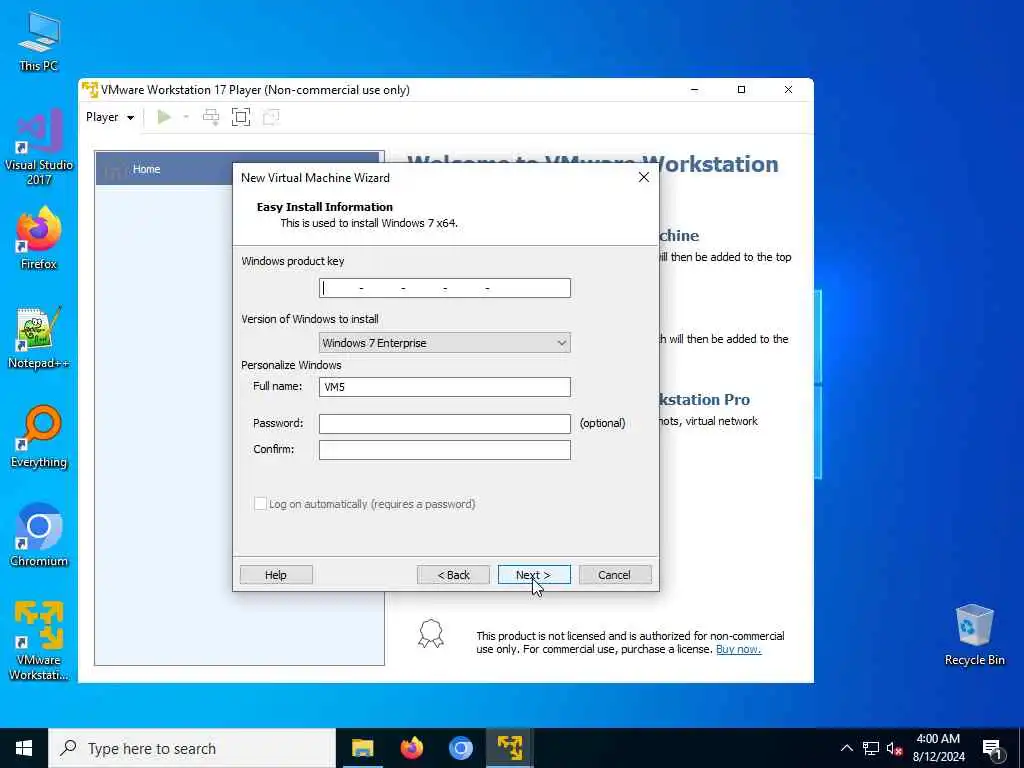1024x768 pixels.
Task: Launch Firefox from desktop shortcut
Action: tap(39, 238)
